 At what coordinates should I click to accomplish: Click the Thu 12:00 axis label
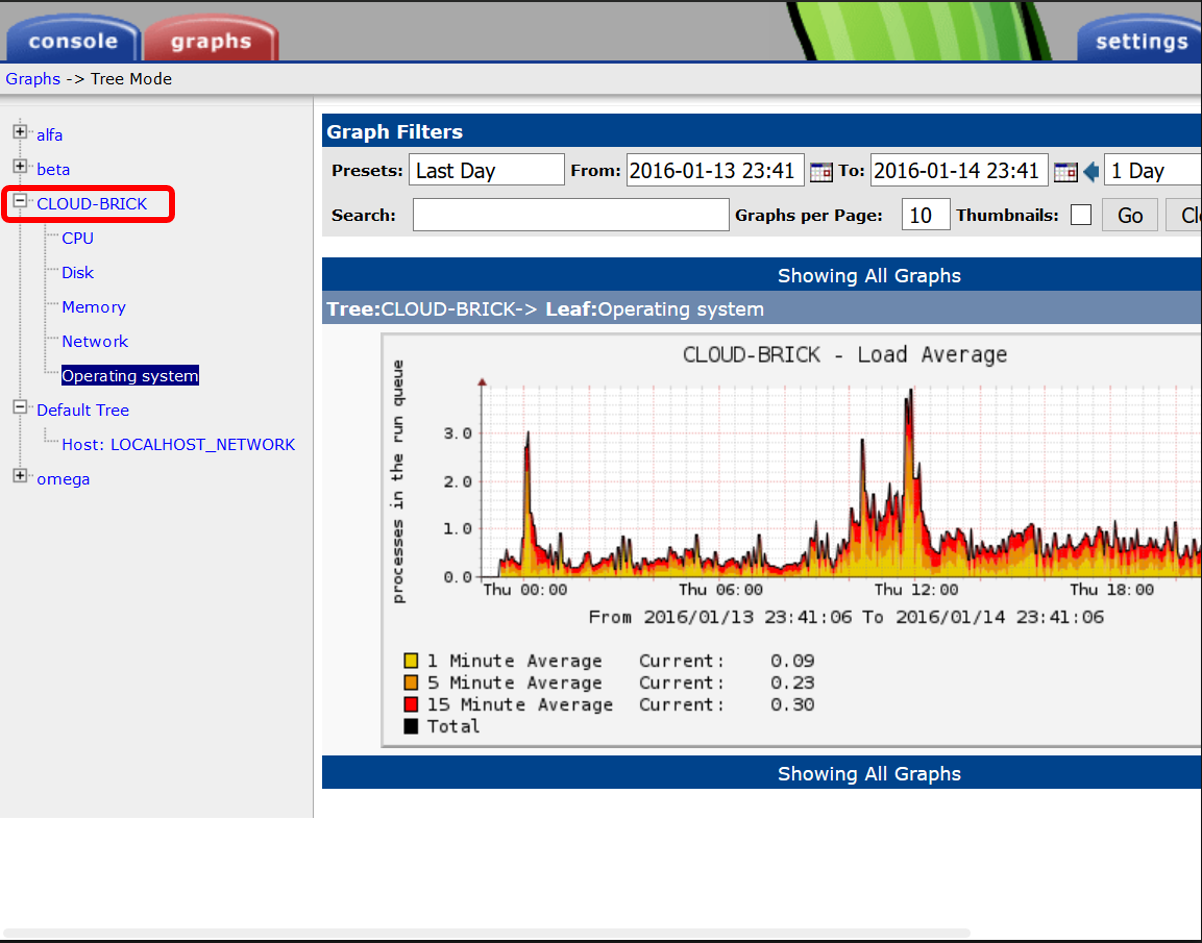click(916, 590)
